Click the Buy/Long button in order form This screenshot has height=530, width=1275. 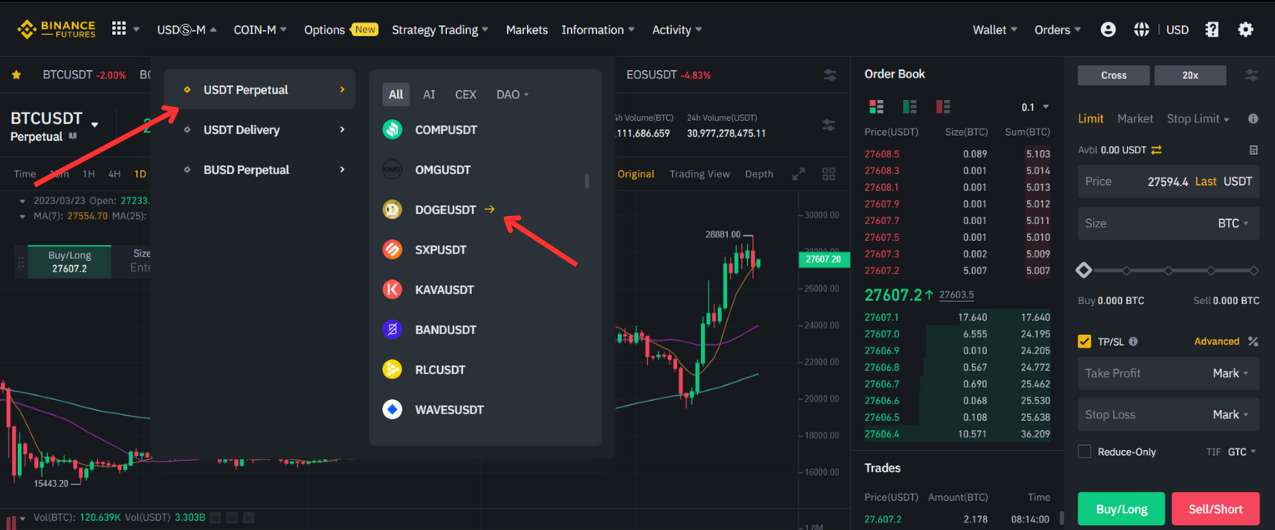[x=1121, y=509]
